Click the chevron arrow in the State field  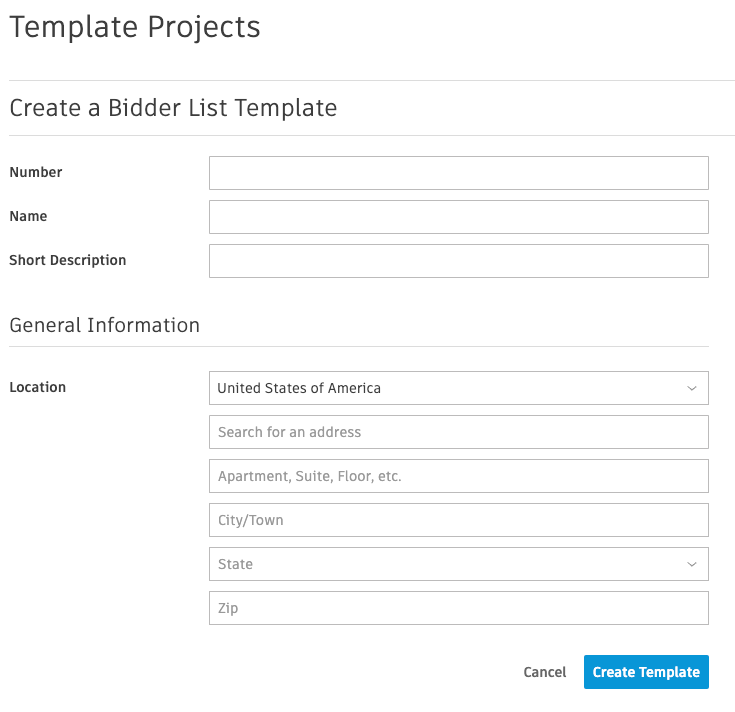point(692,564)
